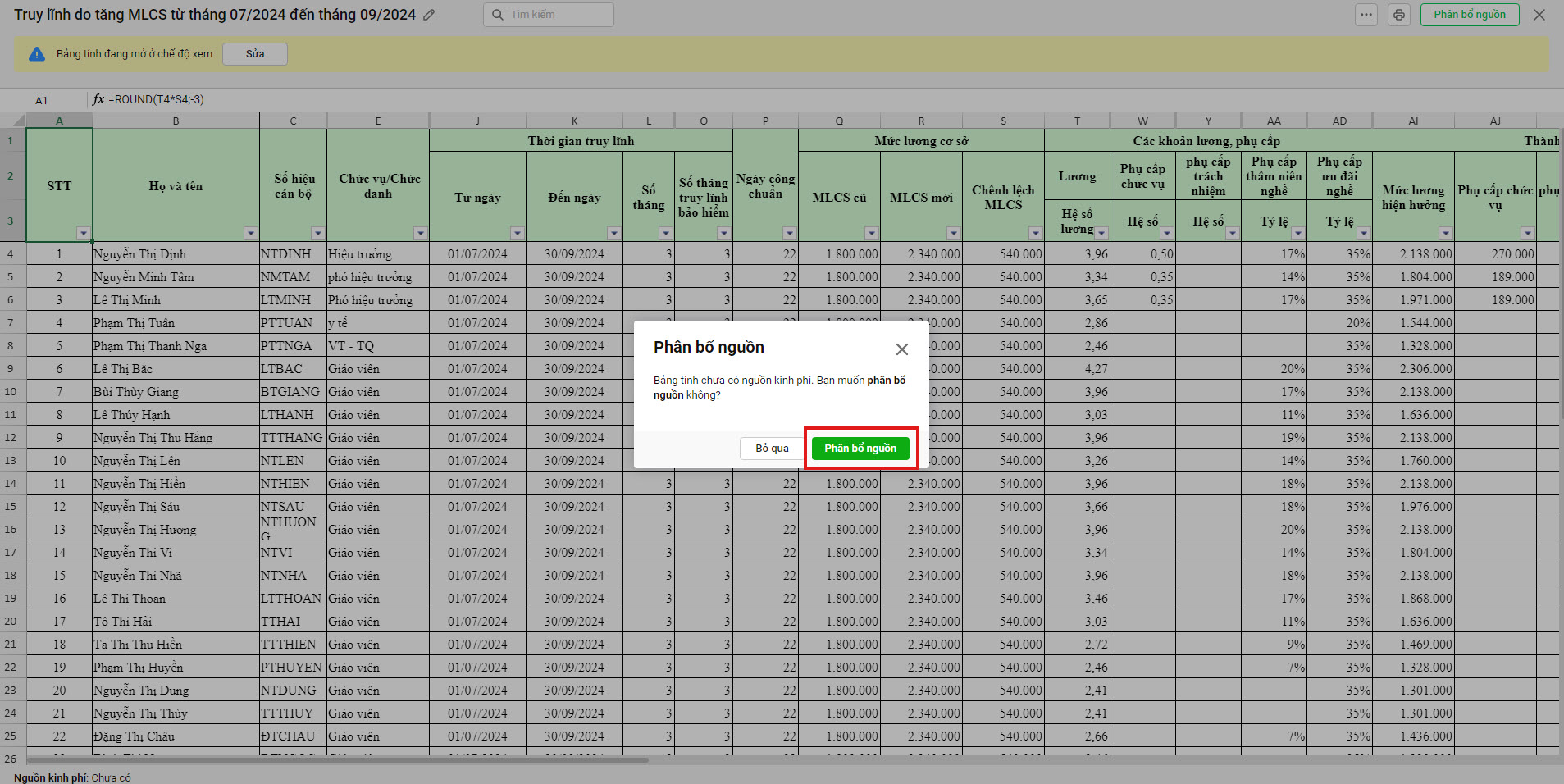Open the Phụ cấp thâm niên nghề Tỷ lệ filter
Screen dimensions: 1564x784
[x=1297, y=234]
